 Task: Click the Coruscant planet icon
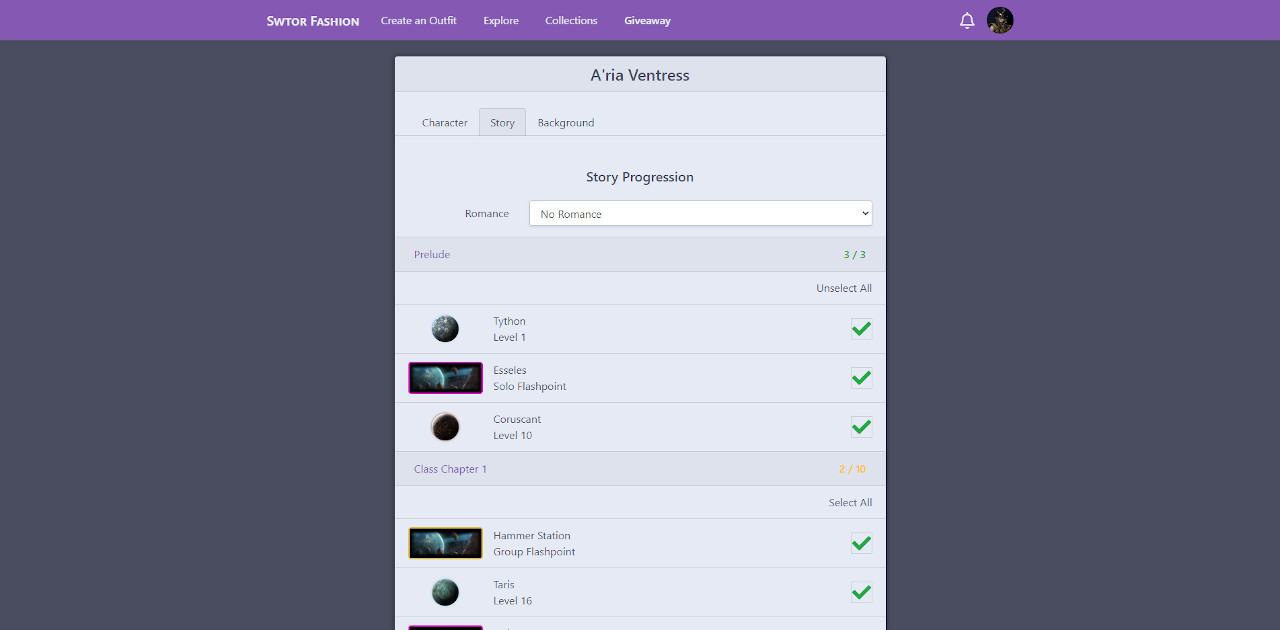point(445,427)
